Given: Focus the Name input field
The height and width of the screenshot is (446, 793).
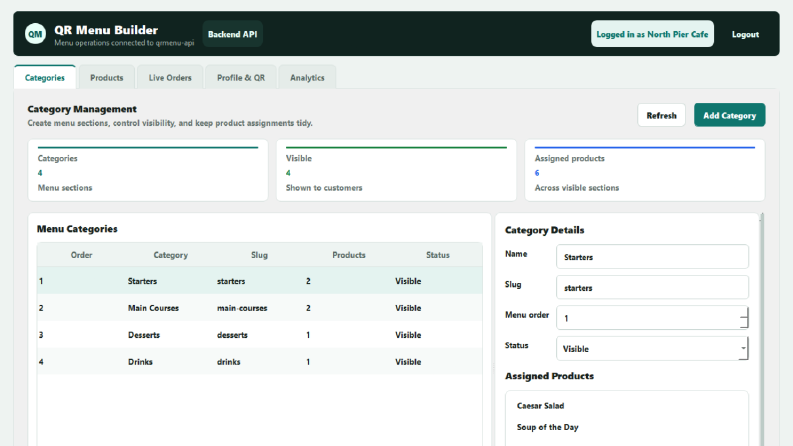Looking at the screenshot, I should click(x=652, y=257).
